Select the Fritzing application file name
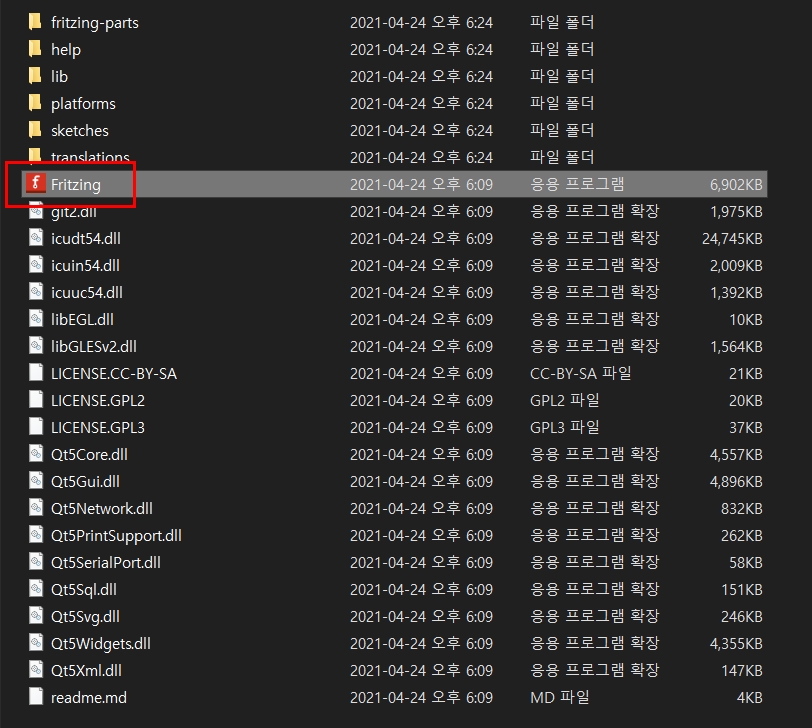This screenshot has width=812, height=728. [76, 185]
